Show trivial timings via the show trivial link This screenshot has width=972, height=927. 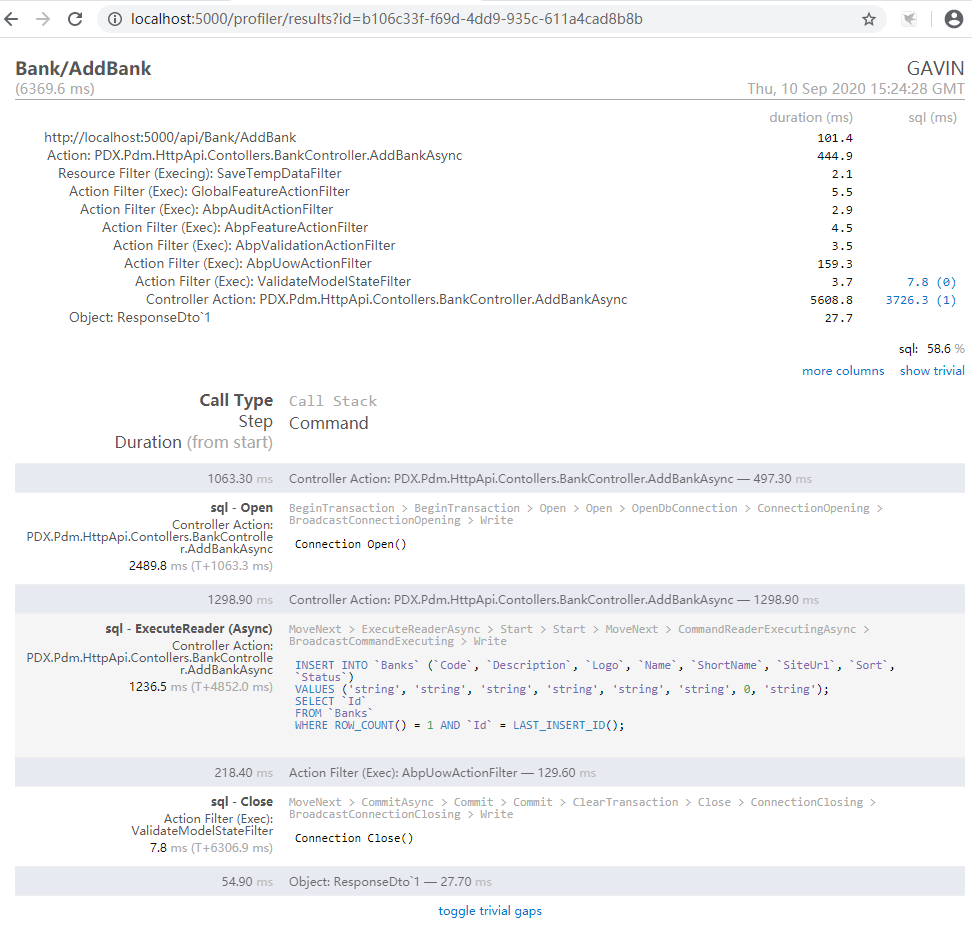click(x=932, y=370)
